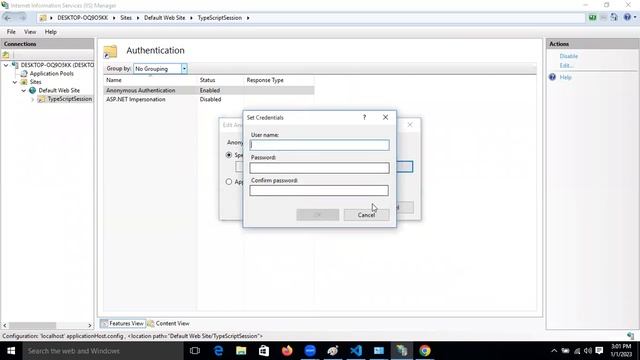Viewport: 640px width, 360px height.
Task: Collapse the DESKTOP-OQ9O5KK server node
Action: [6, 65]
